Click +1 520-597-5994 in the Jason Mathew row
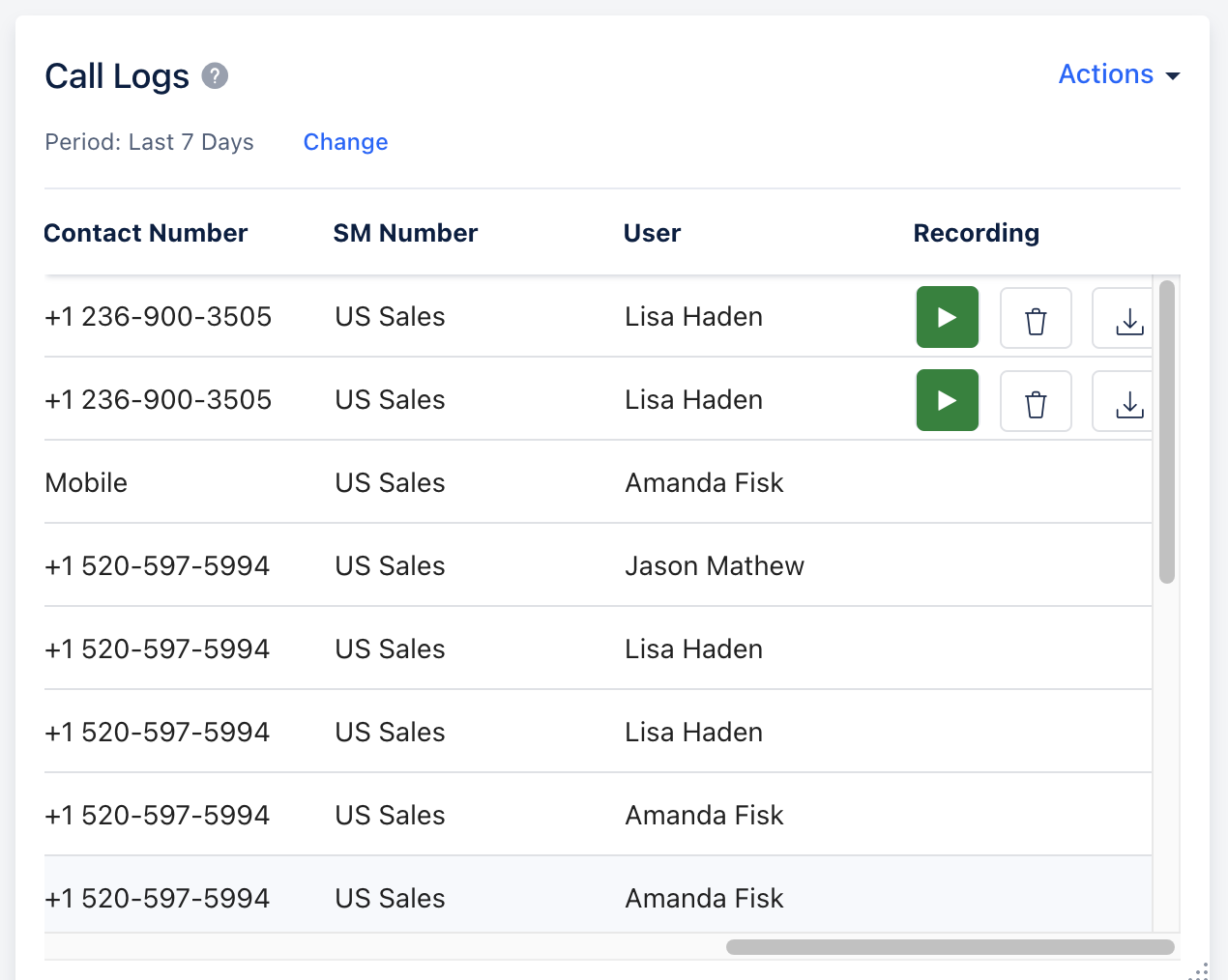The height and width of the screenshot is (980, 1228). tap(157, 565)
